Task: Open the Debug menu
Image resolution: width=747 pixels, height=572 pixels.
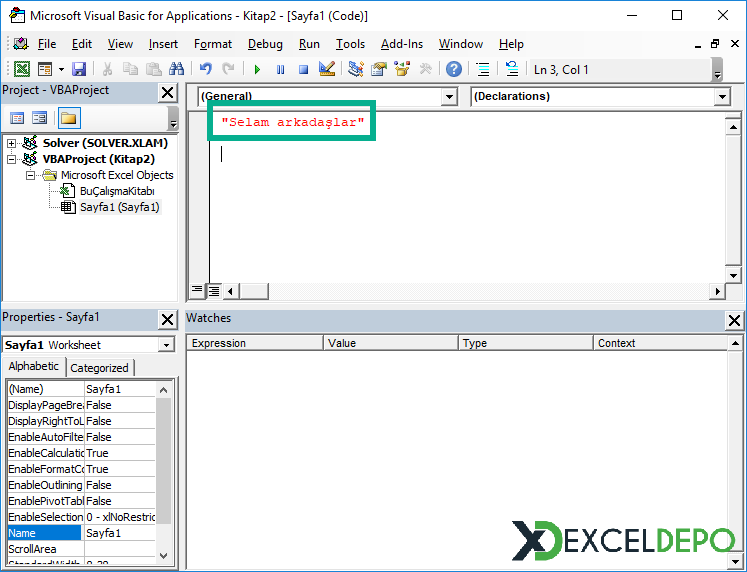Action: click(265, 44)
